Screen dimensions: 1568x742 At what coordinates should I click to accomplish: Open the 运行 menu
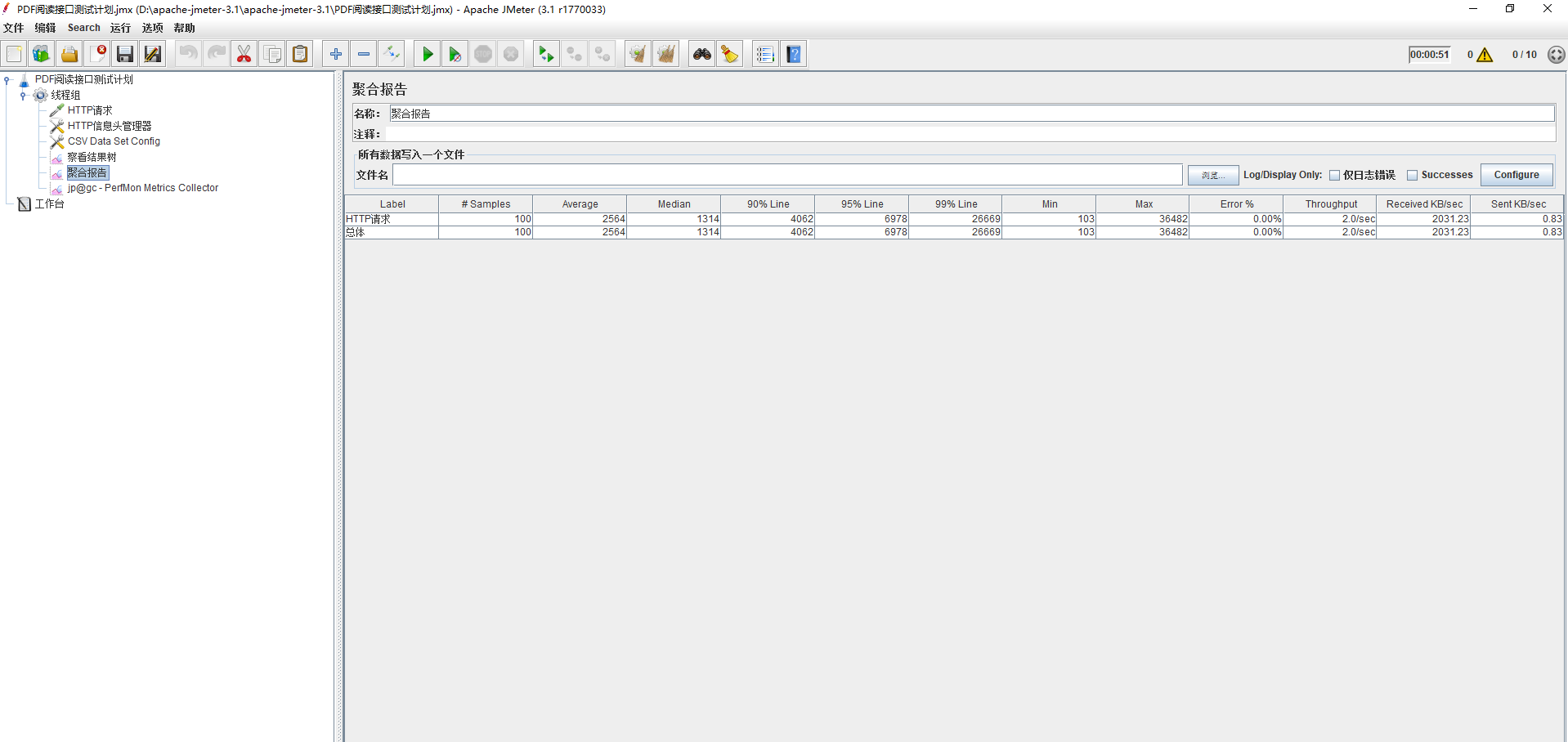click(120, 28)
